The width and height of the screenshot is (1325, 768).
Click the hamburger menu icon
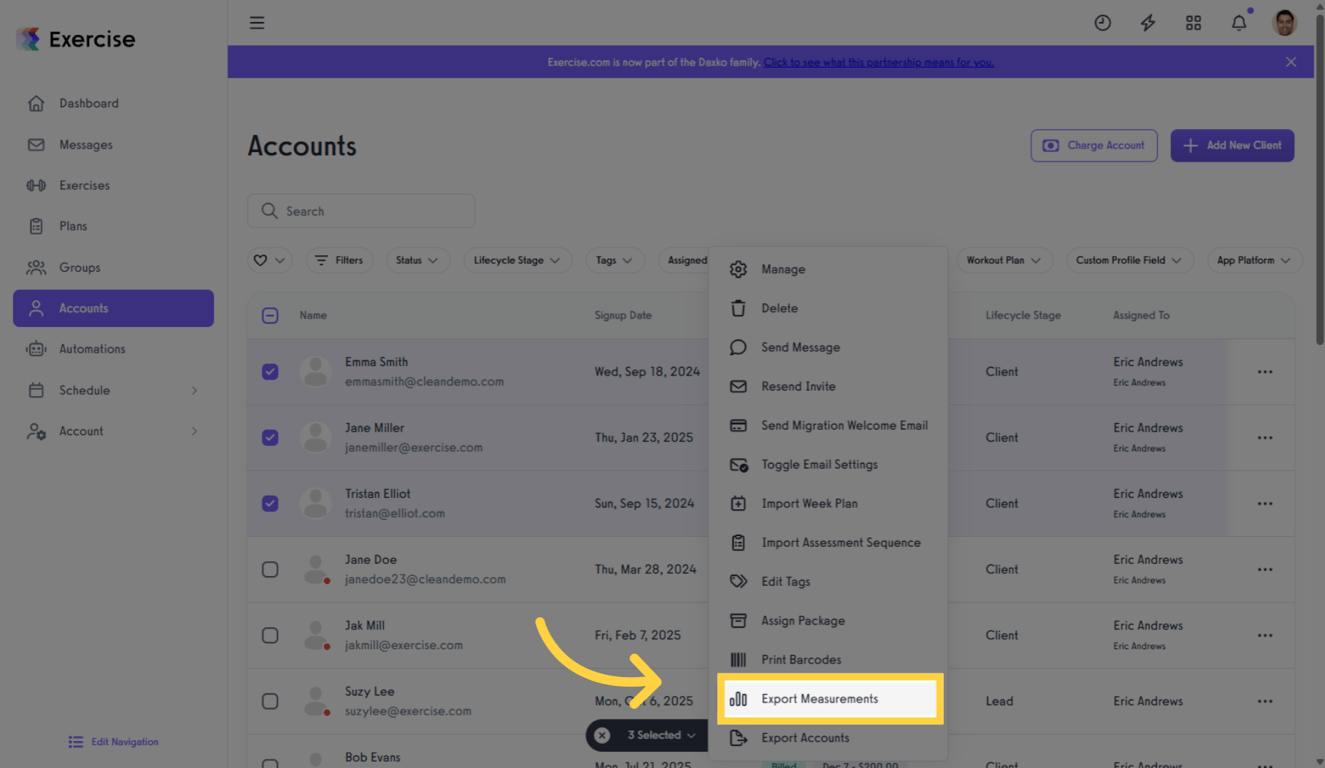[x=257, y=22]
